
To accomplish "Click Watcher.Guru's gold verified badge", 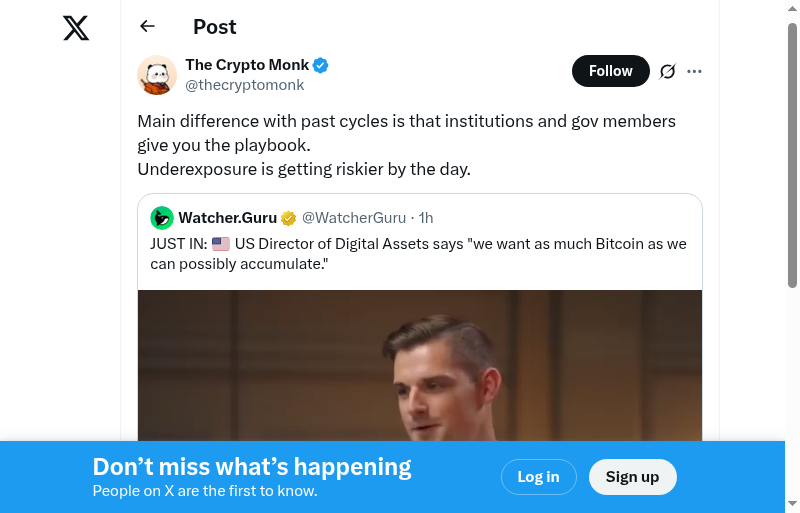I will 289,218.
